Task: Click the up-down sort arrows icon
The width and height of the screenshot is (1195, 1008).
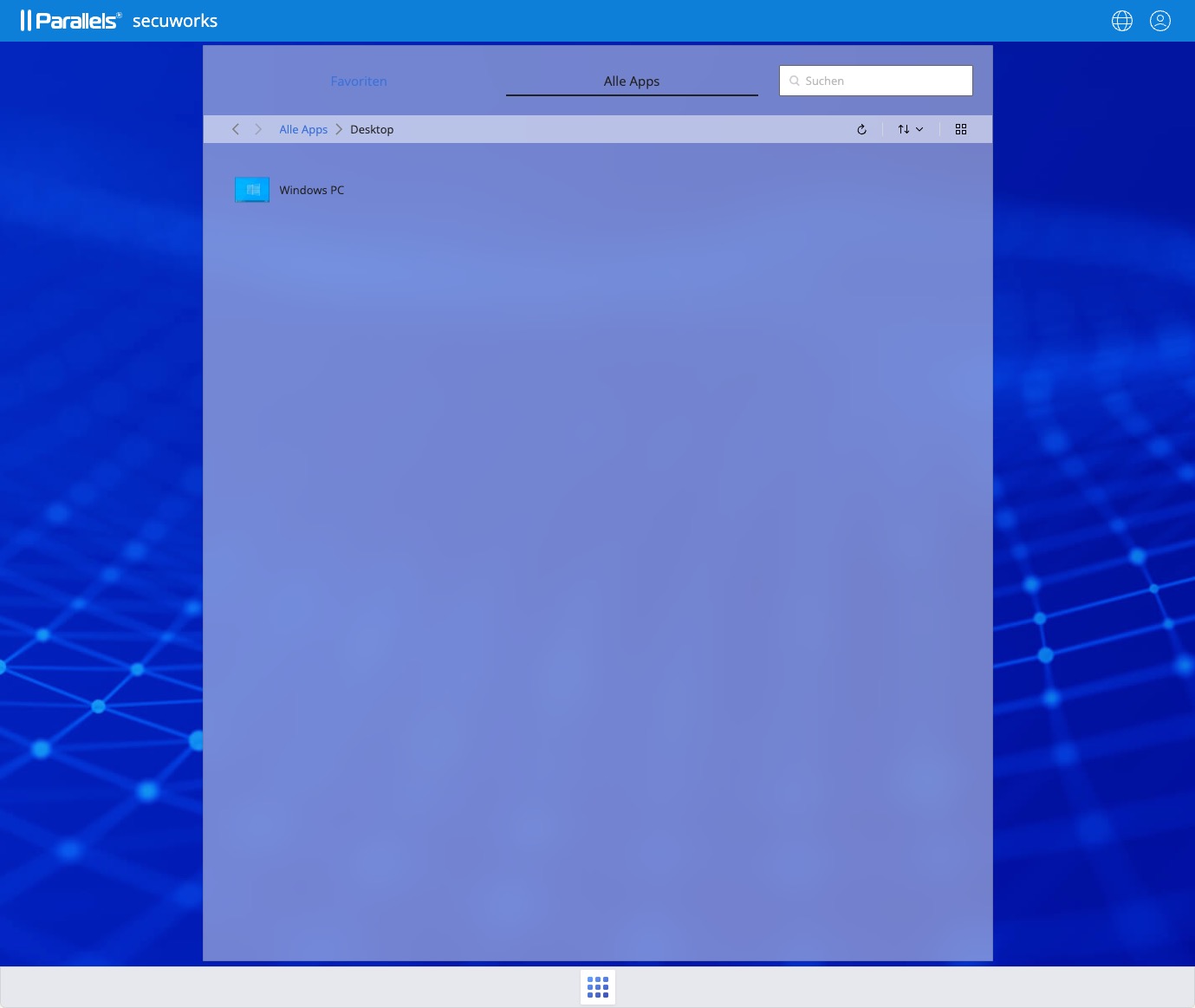Action: point(903,129)
